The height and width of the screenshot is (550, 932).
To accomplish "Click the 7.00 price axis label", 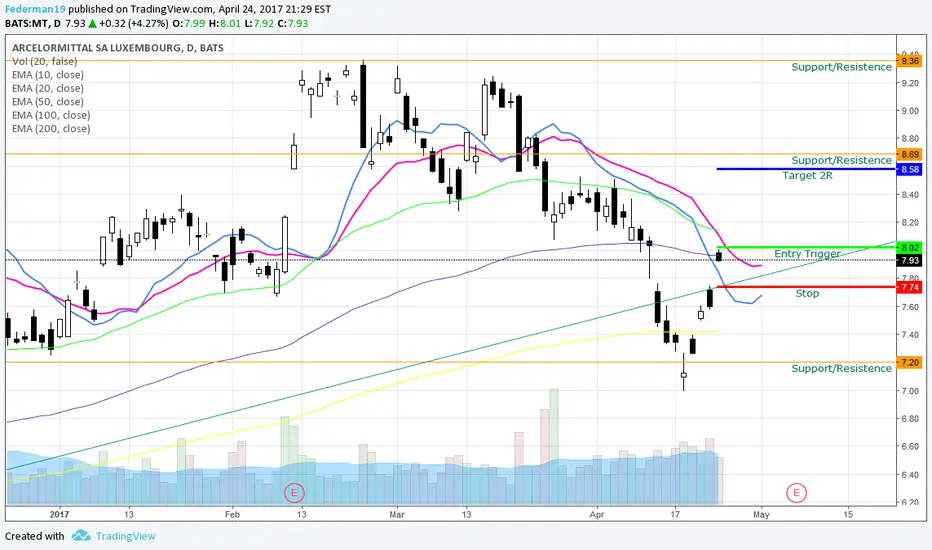I will click(910, 391).
